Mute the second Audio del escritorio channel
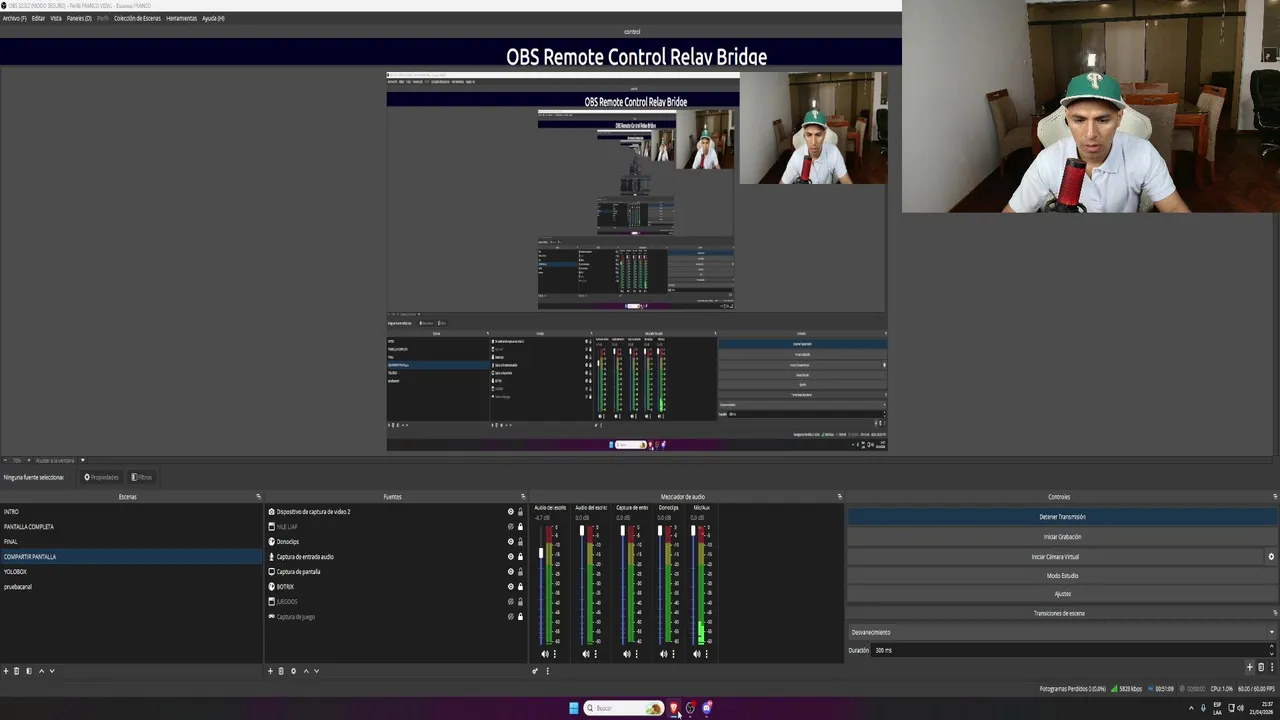This screenshot has height=720, width=1280. pos(586,654)
